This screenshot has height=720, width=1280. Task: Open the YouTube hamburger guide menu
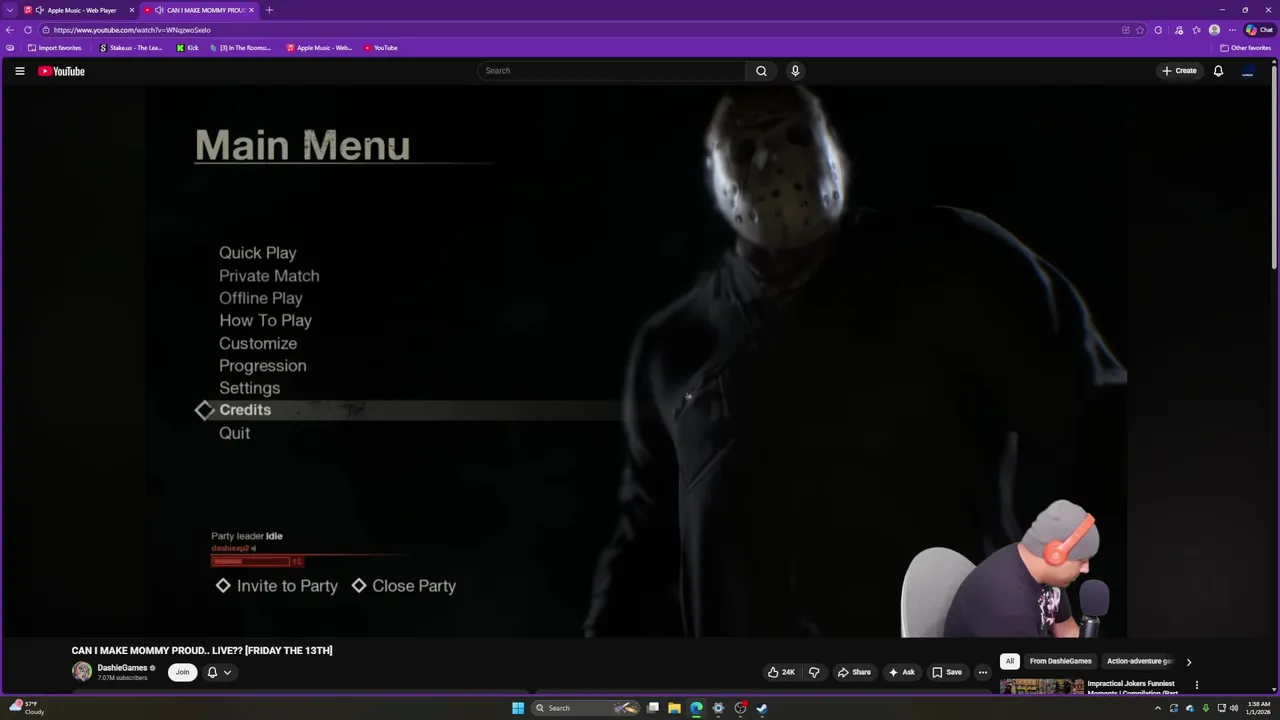coord(19,71)
